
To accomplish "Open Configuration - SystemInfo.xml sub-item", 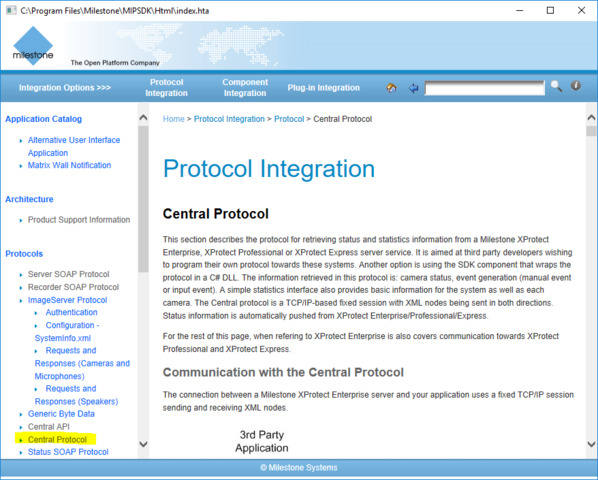I will coord(67,331).
